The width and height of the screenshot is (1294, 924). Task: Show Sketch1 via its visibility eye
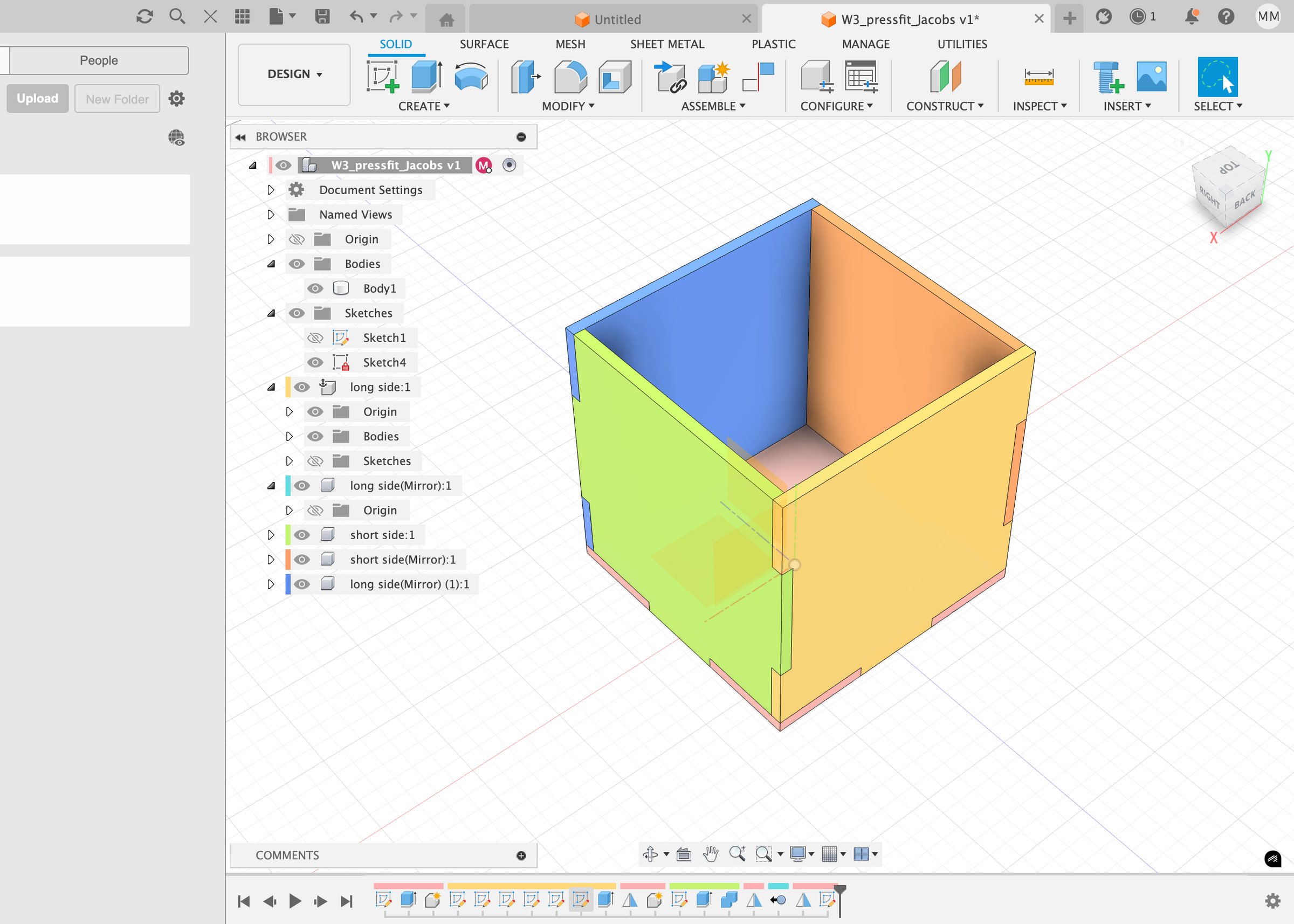(315, 338)
